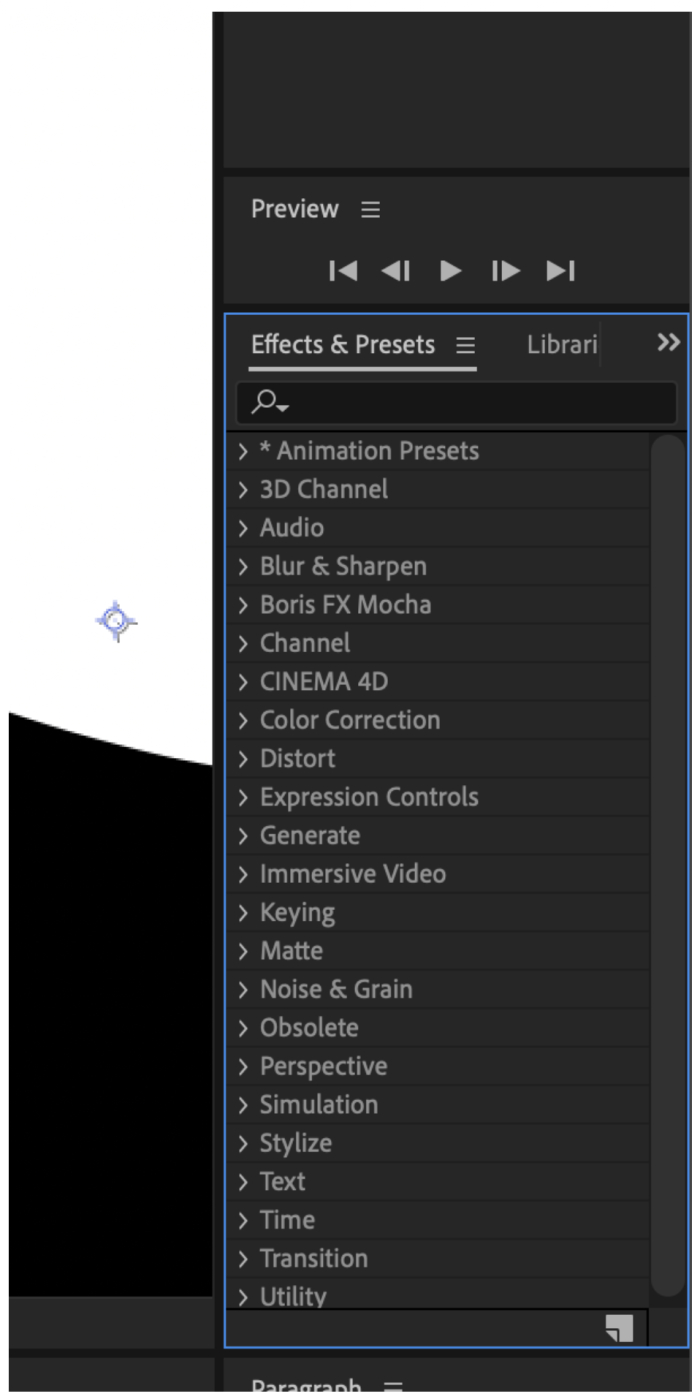Image resolution: width=700 pixels, height=1399 pixels.
Task: Expand the Color Correction category
Action: (x=243, y=721)
